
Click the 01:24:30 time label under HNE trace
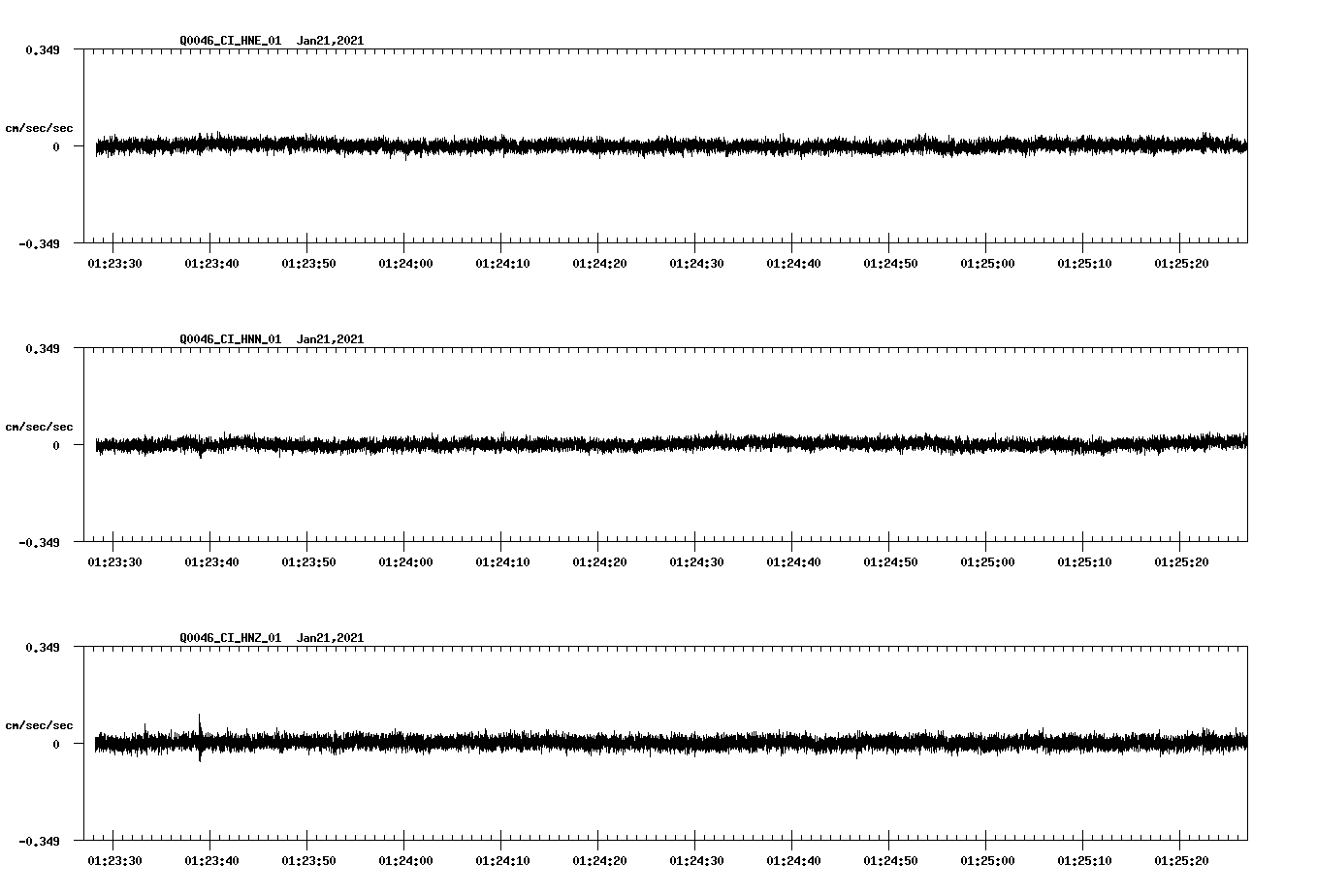click(x=694, y=261)
